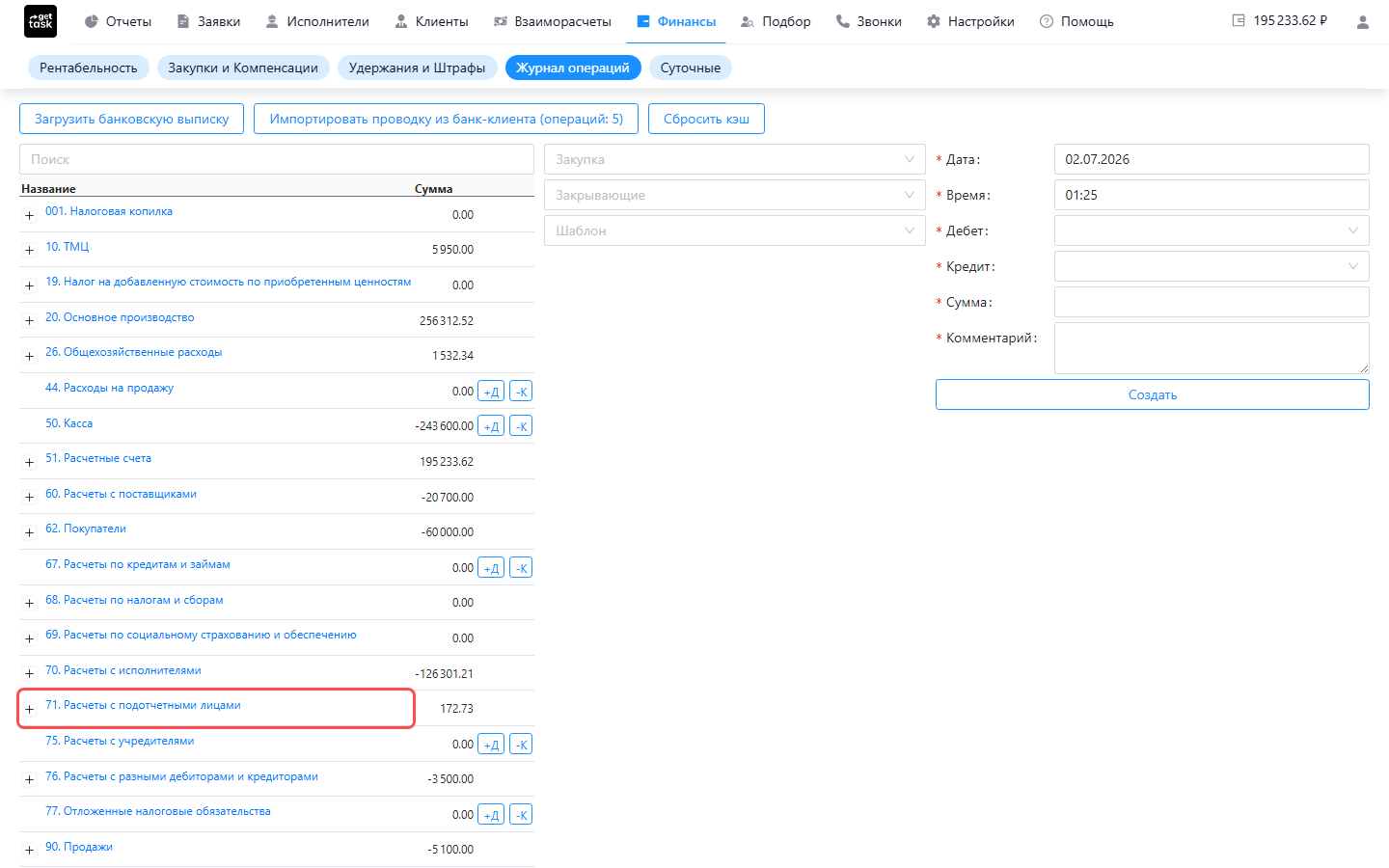Open the Дебет dropdown
1389x868 pixels.
[x=1212, y=231]
